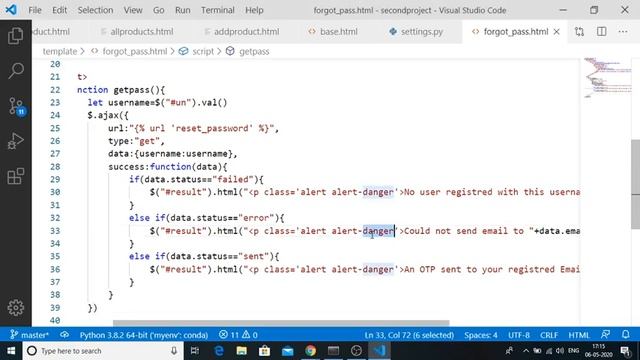640x360 pixels.
Task: Click the minimap code preview
Action: (607, 78)
